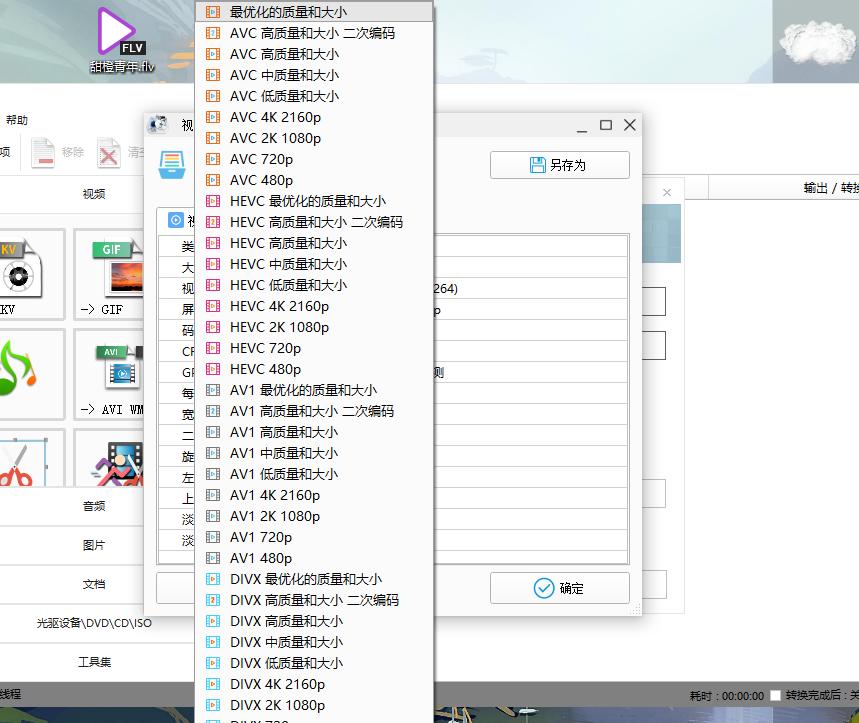Screen dimensions: 859x723
Task: Click the red X clear-list icon
Action: point(108,152)
